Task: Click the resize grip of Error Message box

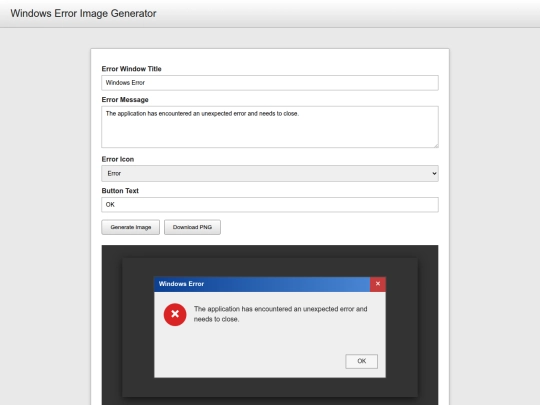Action: [x=436, y=145]
